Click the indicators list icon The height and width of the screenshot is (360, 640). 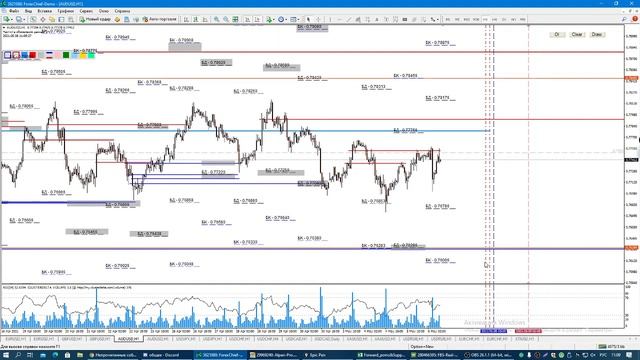coord(268,19)
